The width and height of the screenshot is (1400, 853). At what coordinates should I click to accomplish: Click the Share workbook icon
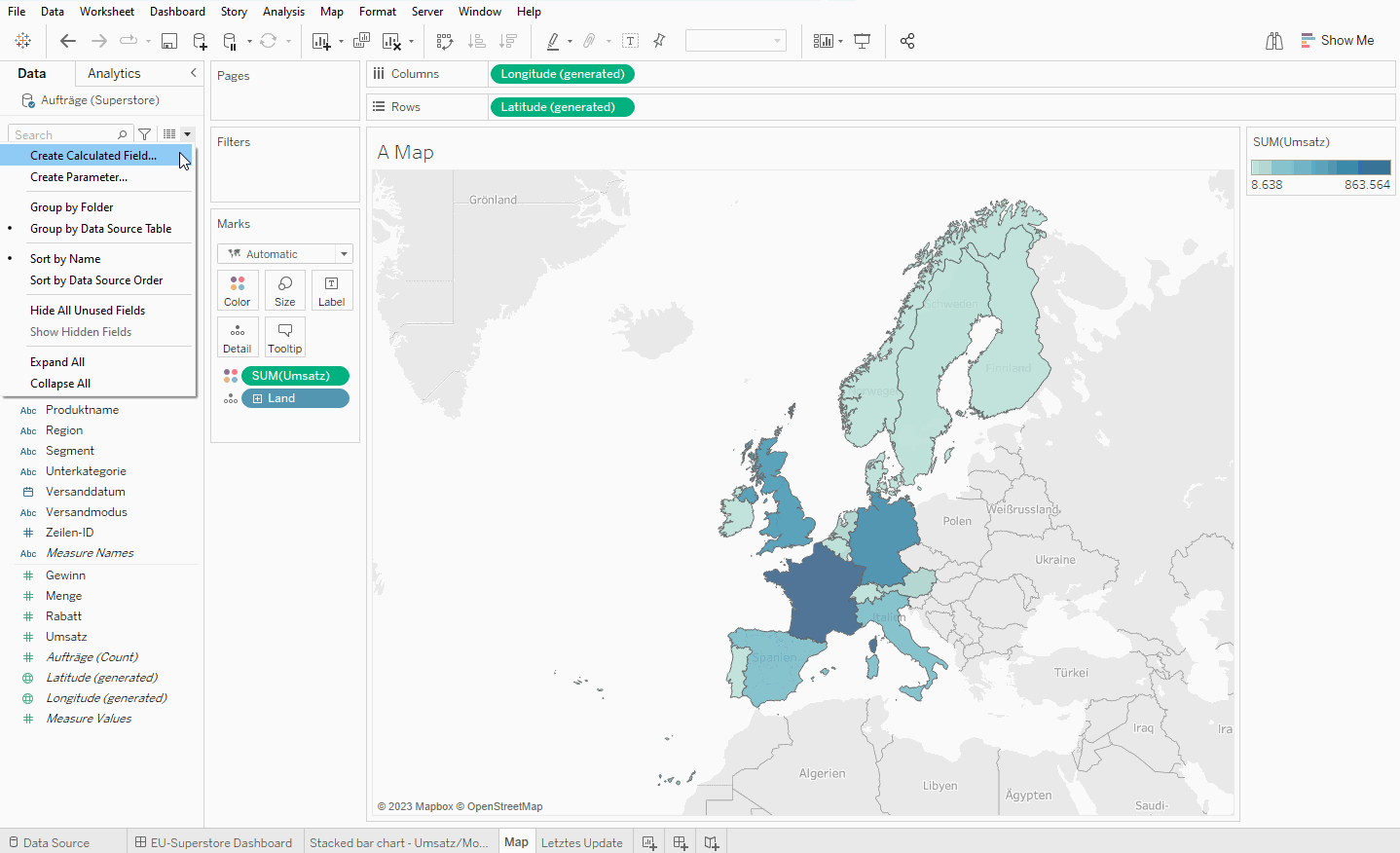[x=907, y=41]
